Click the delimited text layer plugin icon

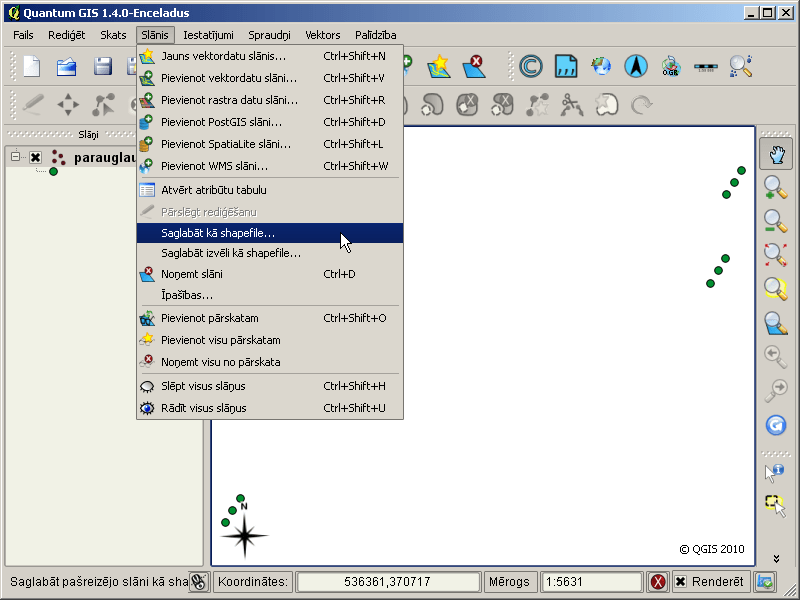566,67
